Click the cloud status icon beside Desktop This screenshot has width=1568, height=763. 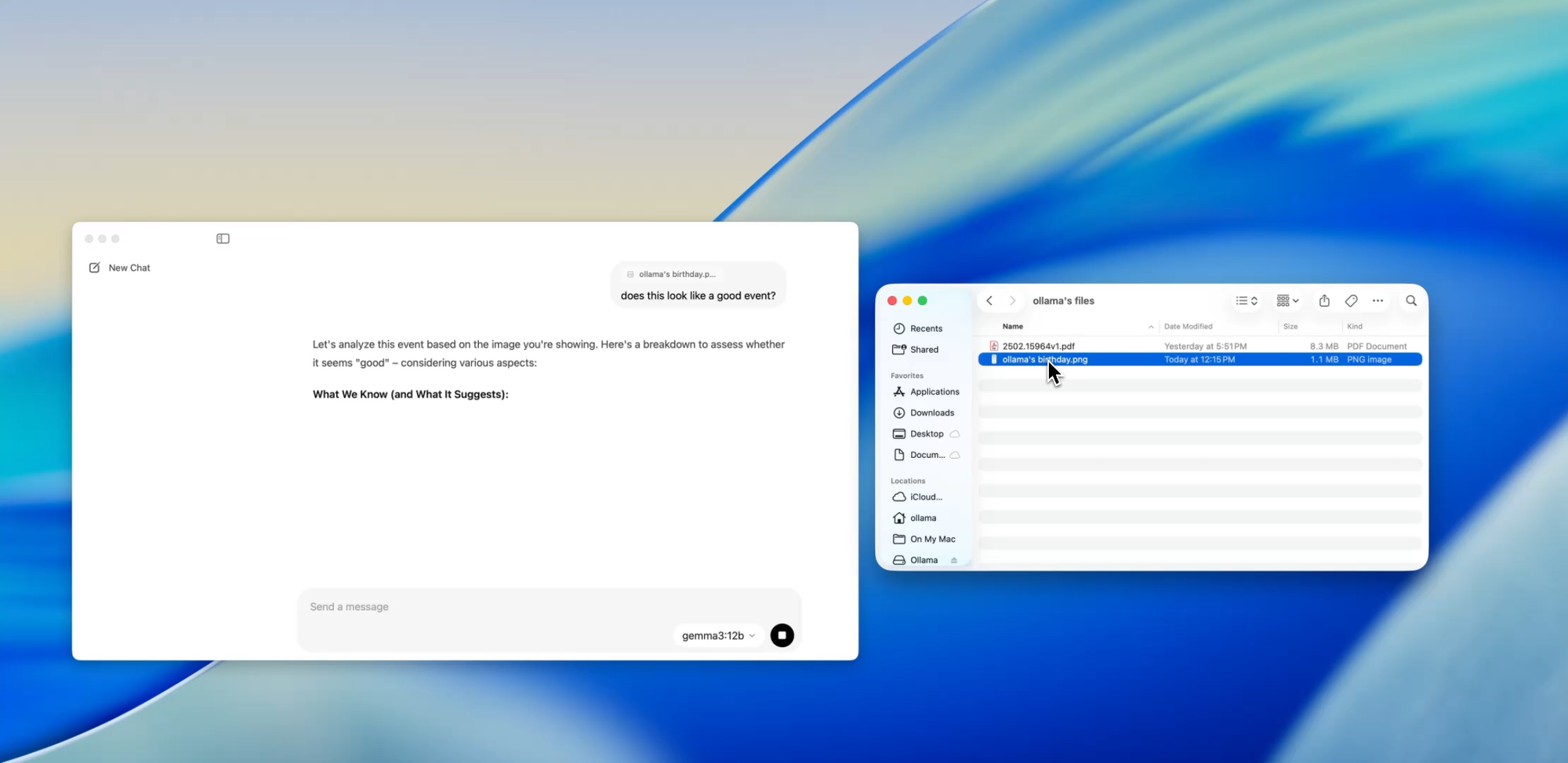pos(955,434)
